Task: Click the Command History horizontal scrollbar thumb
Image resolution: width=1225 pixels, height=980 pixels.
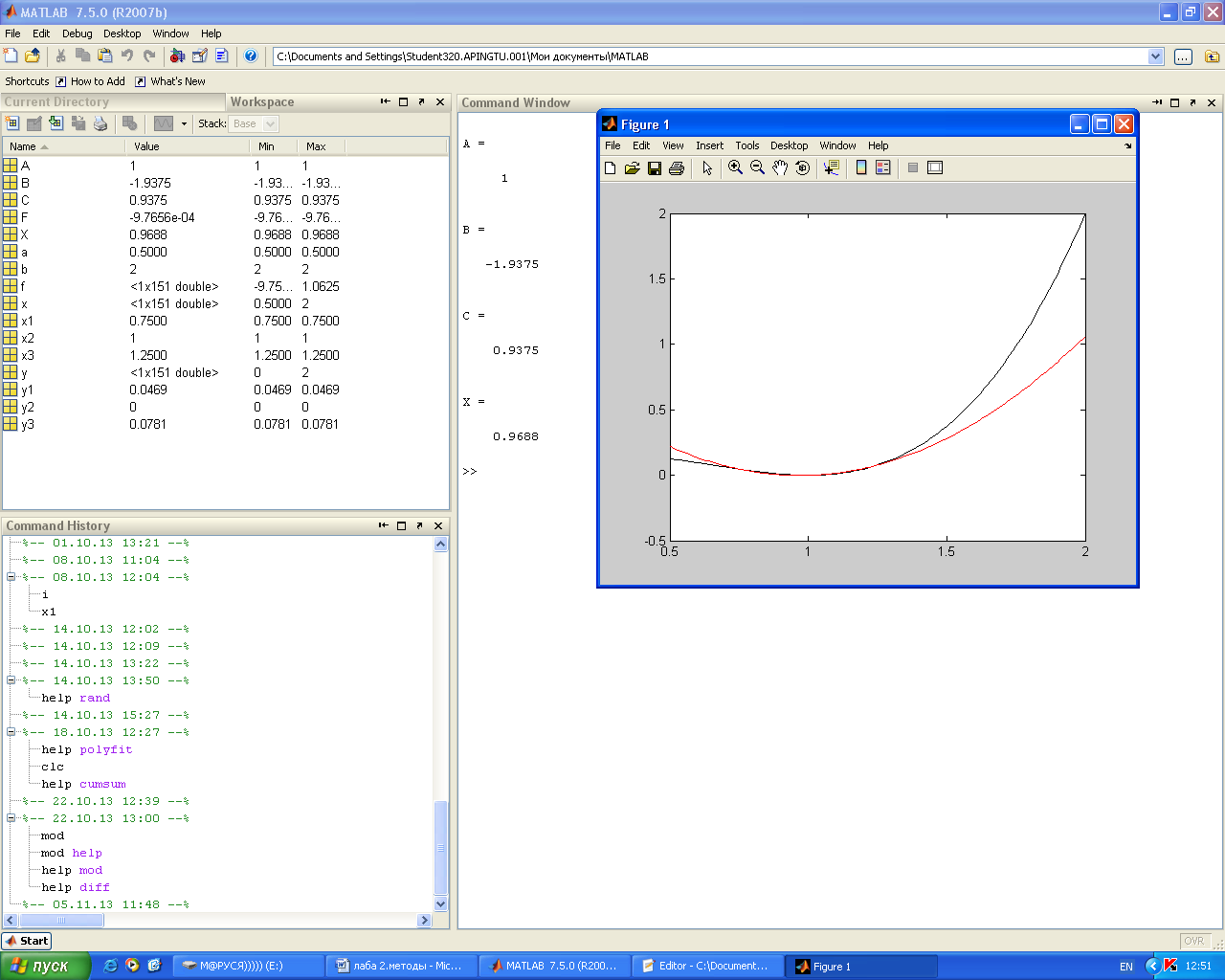Action: click(61, 921)
